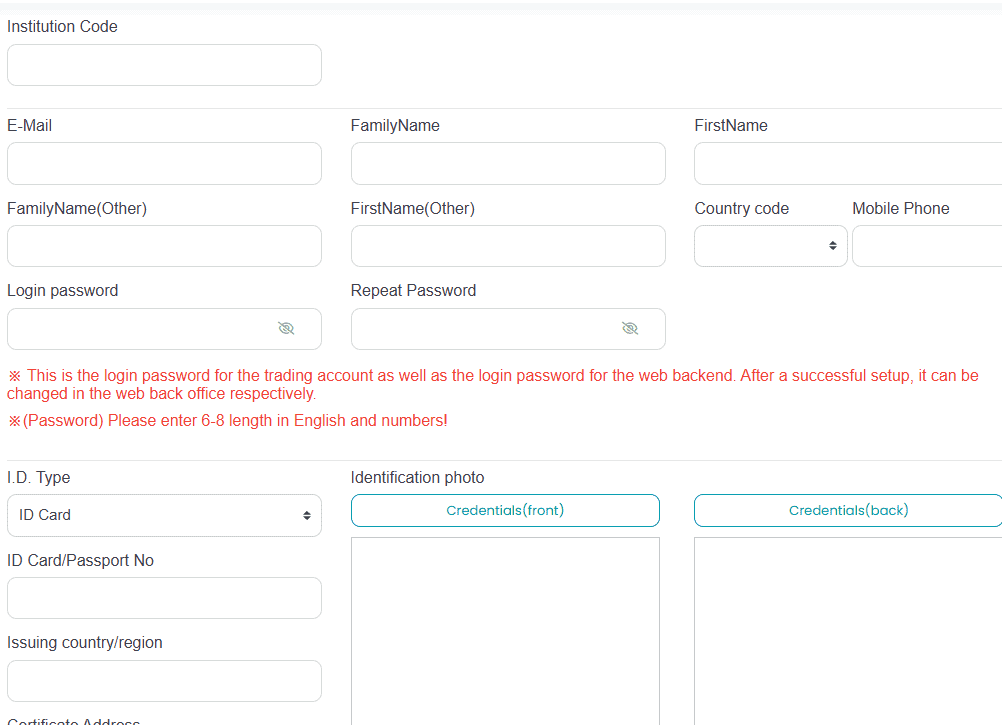Show the Repeat Password text

tap(630, 328)
